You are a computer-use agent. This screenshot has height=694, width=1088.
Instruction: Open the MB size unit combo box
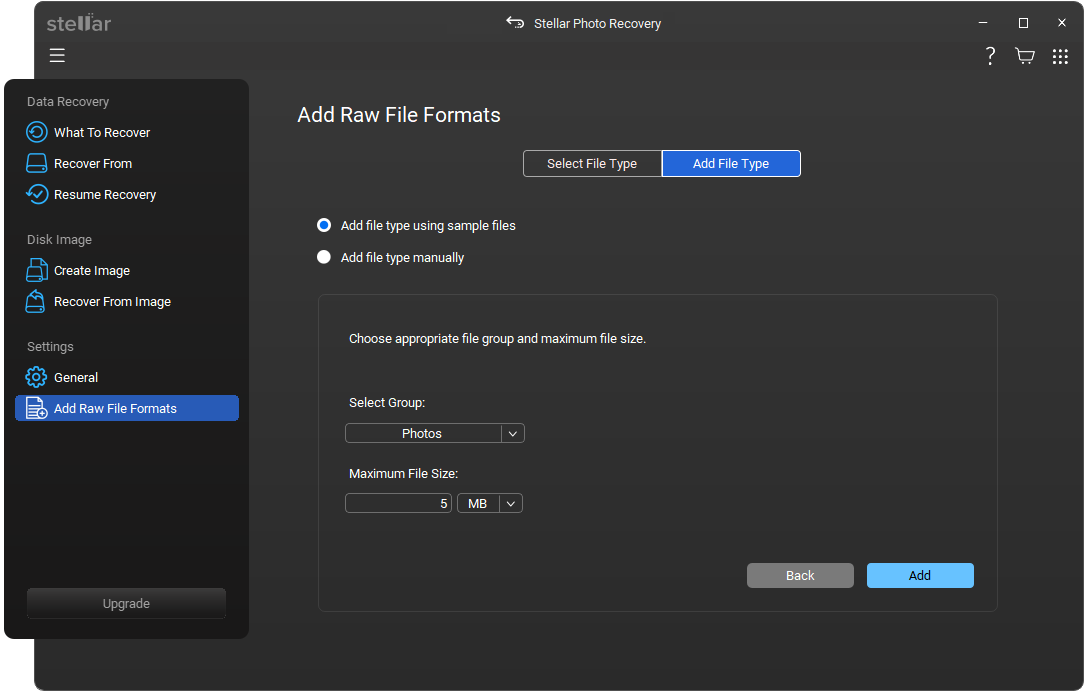pyautogui.click(x=490, y=504)
